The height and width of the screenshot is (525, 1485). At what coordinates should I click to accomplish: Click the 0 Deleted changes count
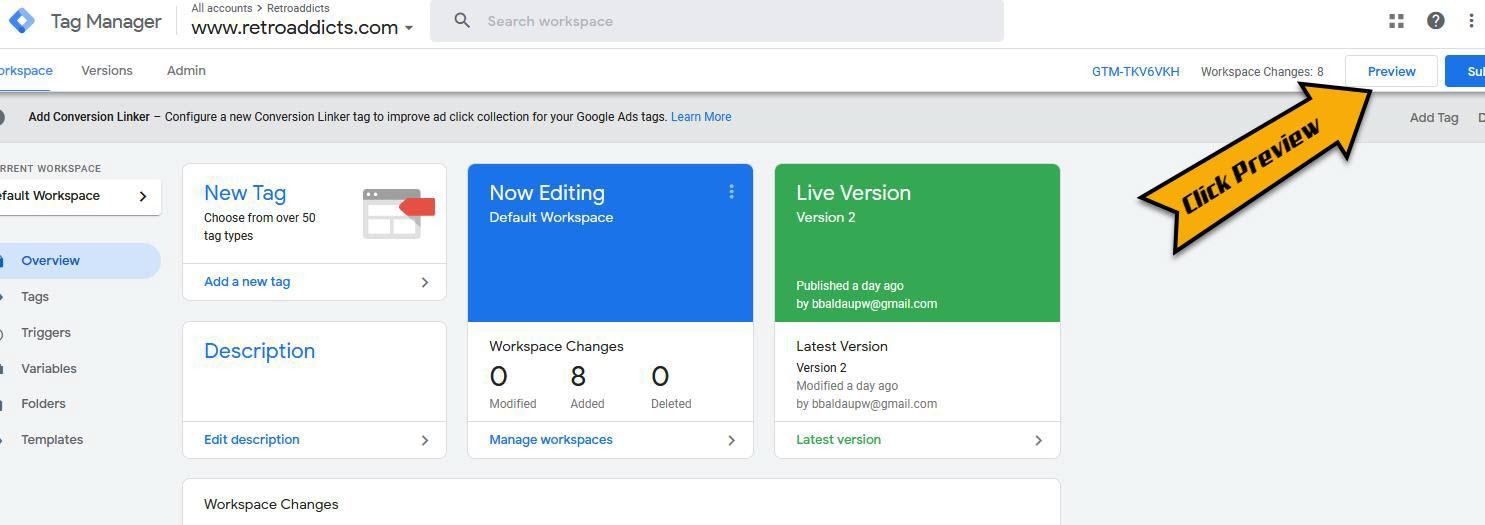[x=660, y=377]
